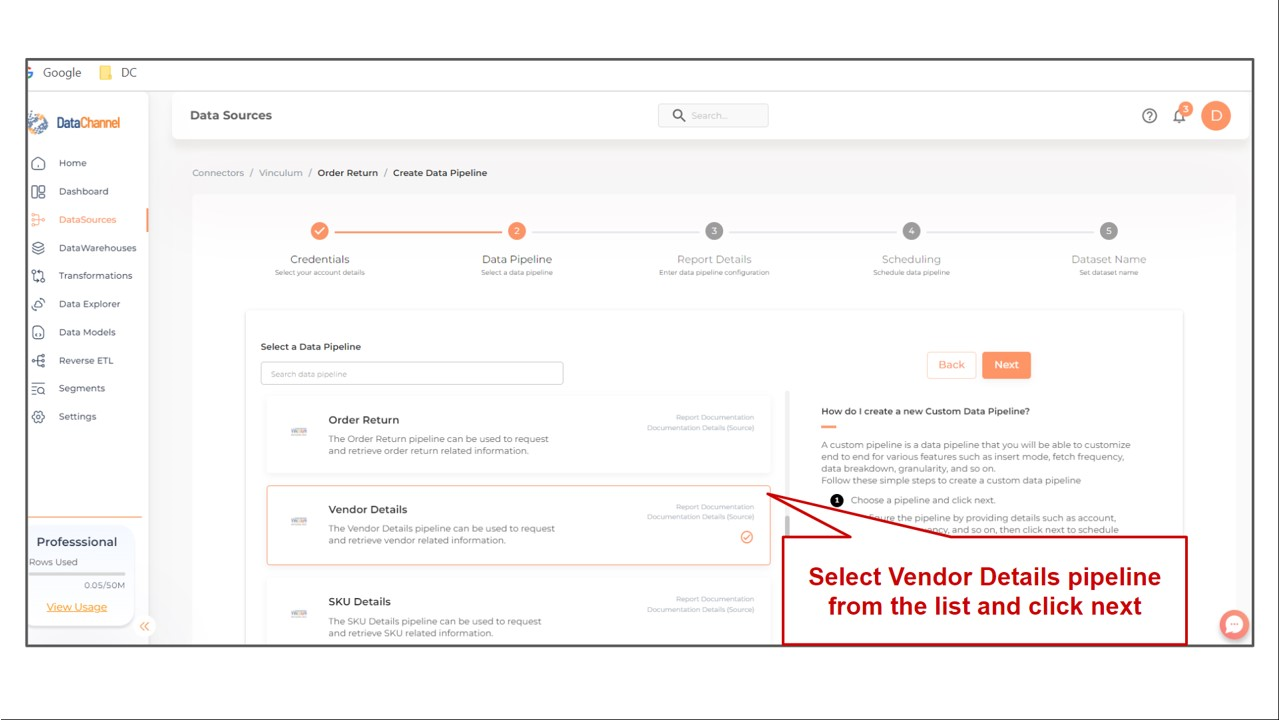This screenshot has height=720, width=1280.
Task: Open the Transformations sidebar icon
Action: [x=38, y=276]
